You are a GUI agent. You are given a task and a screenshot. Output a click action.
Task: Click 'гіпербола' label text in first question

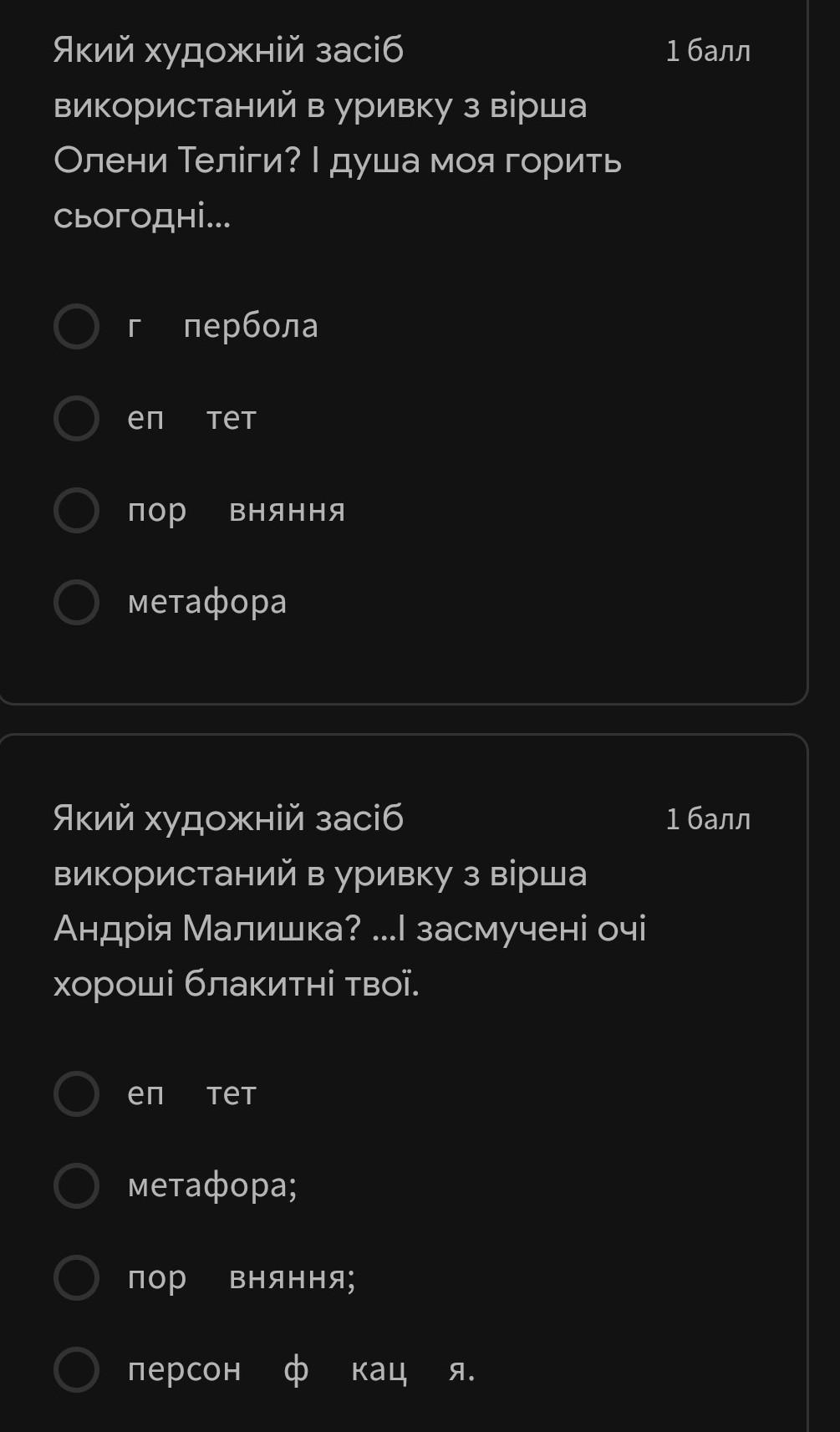[x=223, y=326]
